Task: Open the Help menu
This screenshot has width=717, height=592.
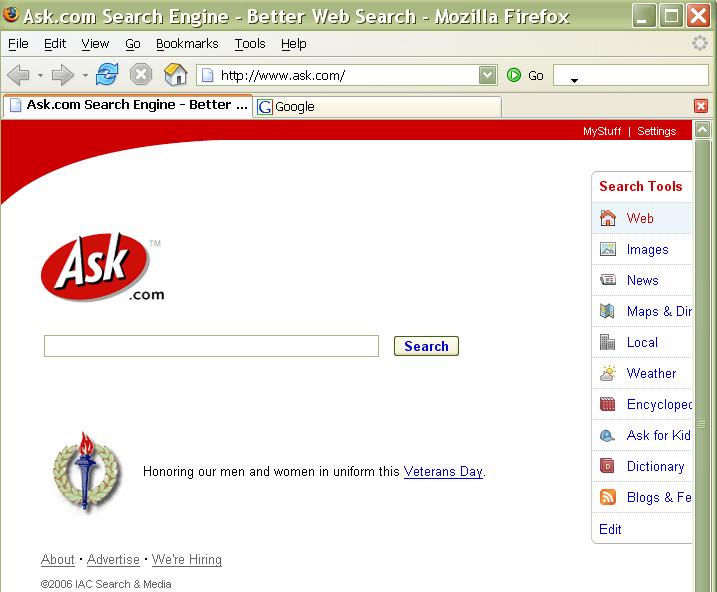Action: [294, 44]
